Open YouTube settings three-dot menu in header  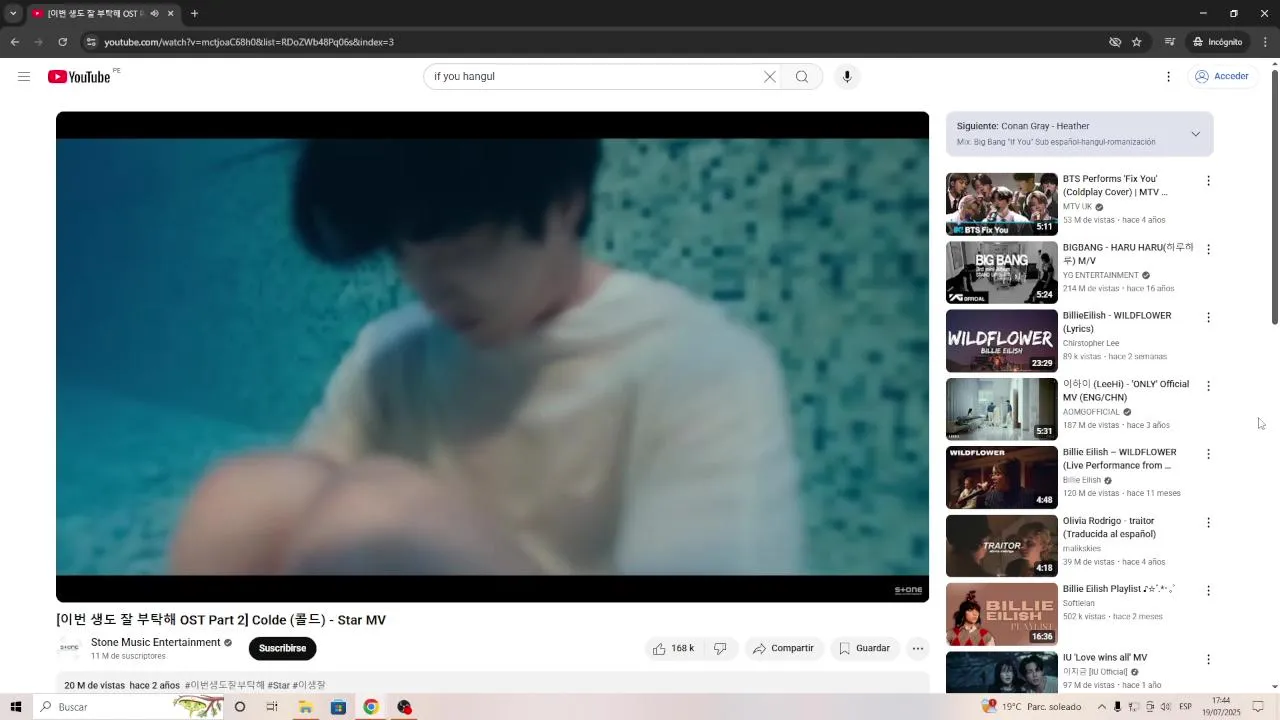click(x=1168, y=77)
